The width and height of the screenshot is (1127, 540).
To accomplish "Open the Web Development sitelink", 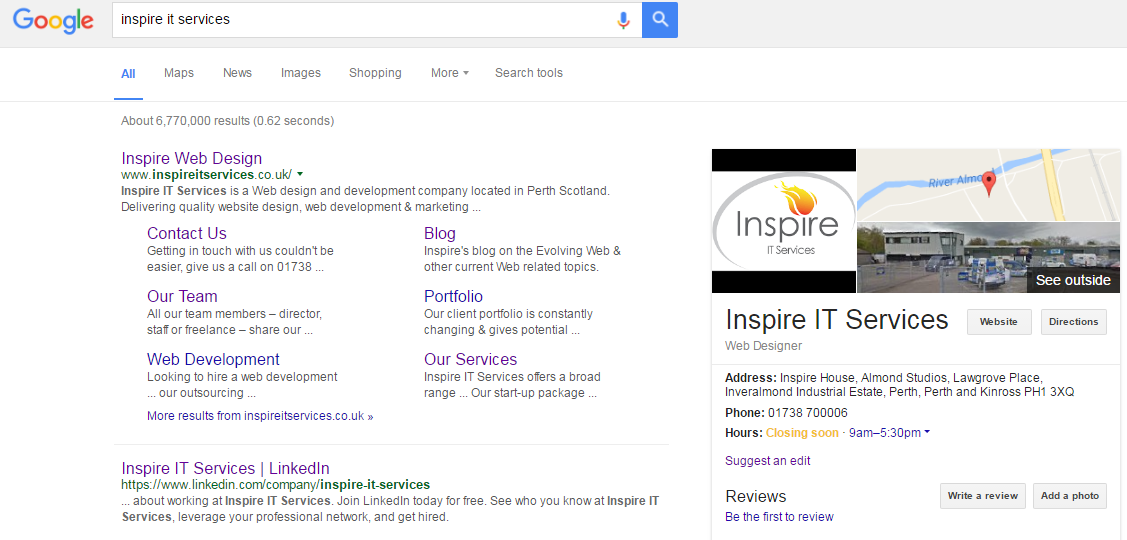I will (213, 359).
